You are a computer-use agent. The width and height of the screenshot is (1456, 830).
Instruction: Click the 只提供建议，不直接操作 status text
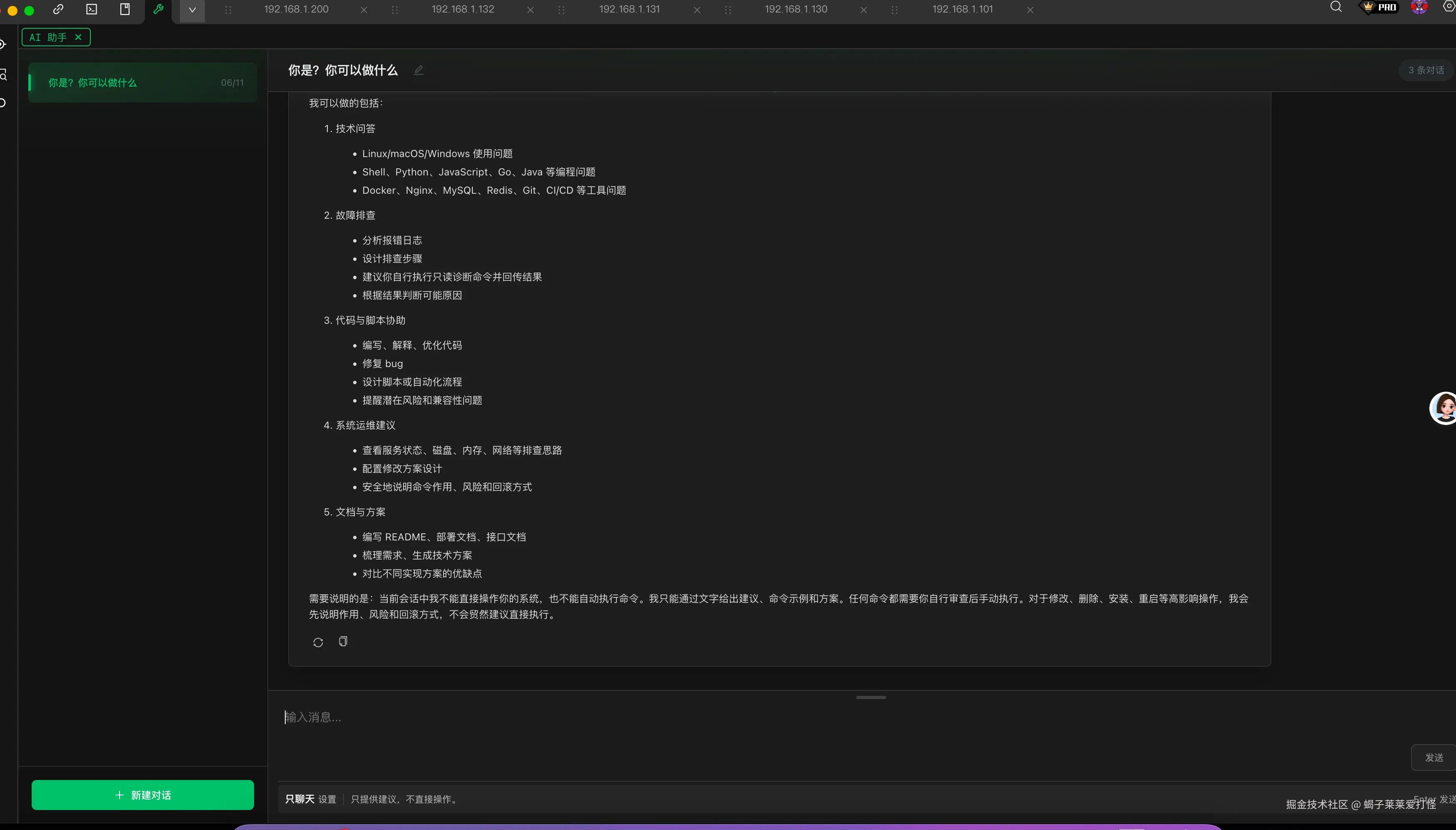pyautogui.click(x=404, y=799)
